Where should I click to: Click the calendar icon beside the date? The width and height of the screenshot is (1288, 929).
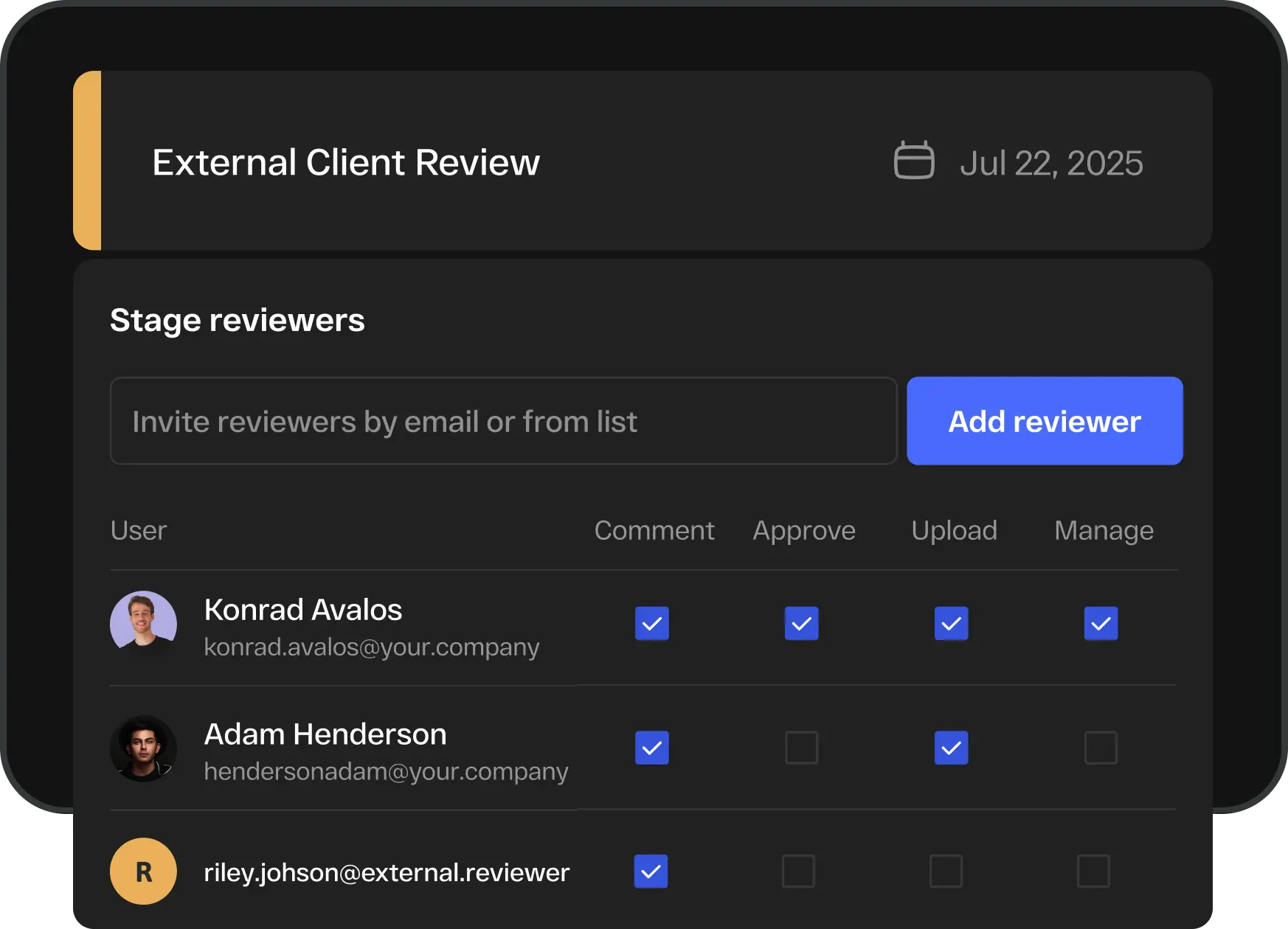[914, 160]
